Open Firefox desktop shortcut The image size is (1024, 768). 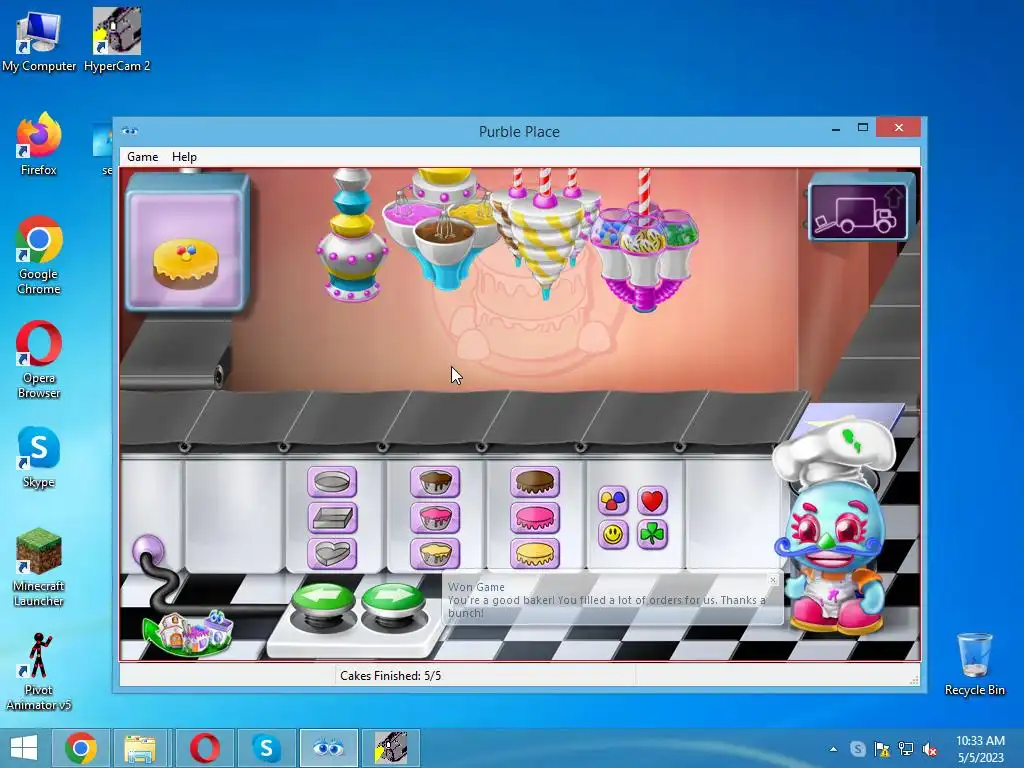pyautogui.click(x=39, y=145)
